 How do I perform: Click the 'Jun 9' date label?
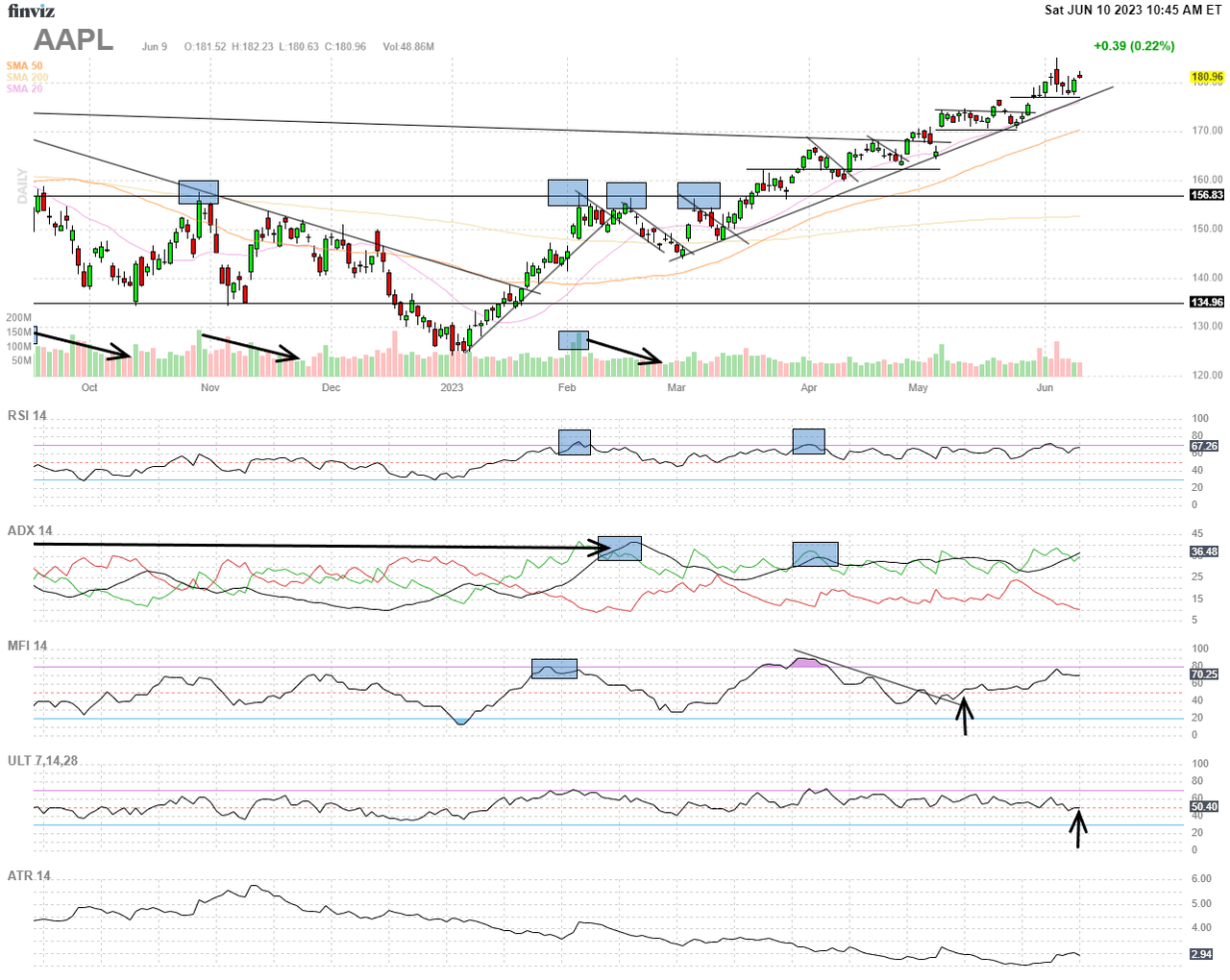pyautogui.click(x=155, y=46)
